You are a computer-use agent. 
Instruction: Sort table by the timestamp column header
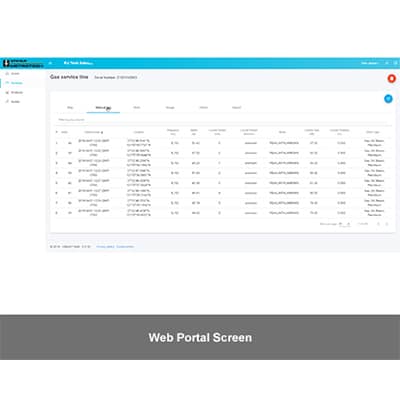click(x=93, y=132)
